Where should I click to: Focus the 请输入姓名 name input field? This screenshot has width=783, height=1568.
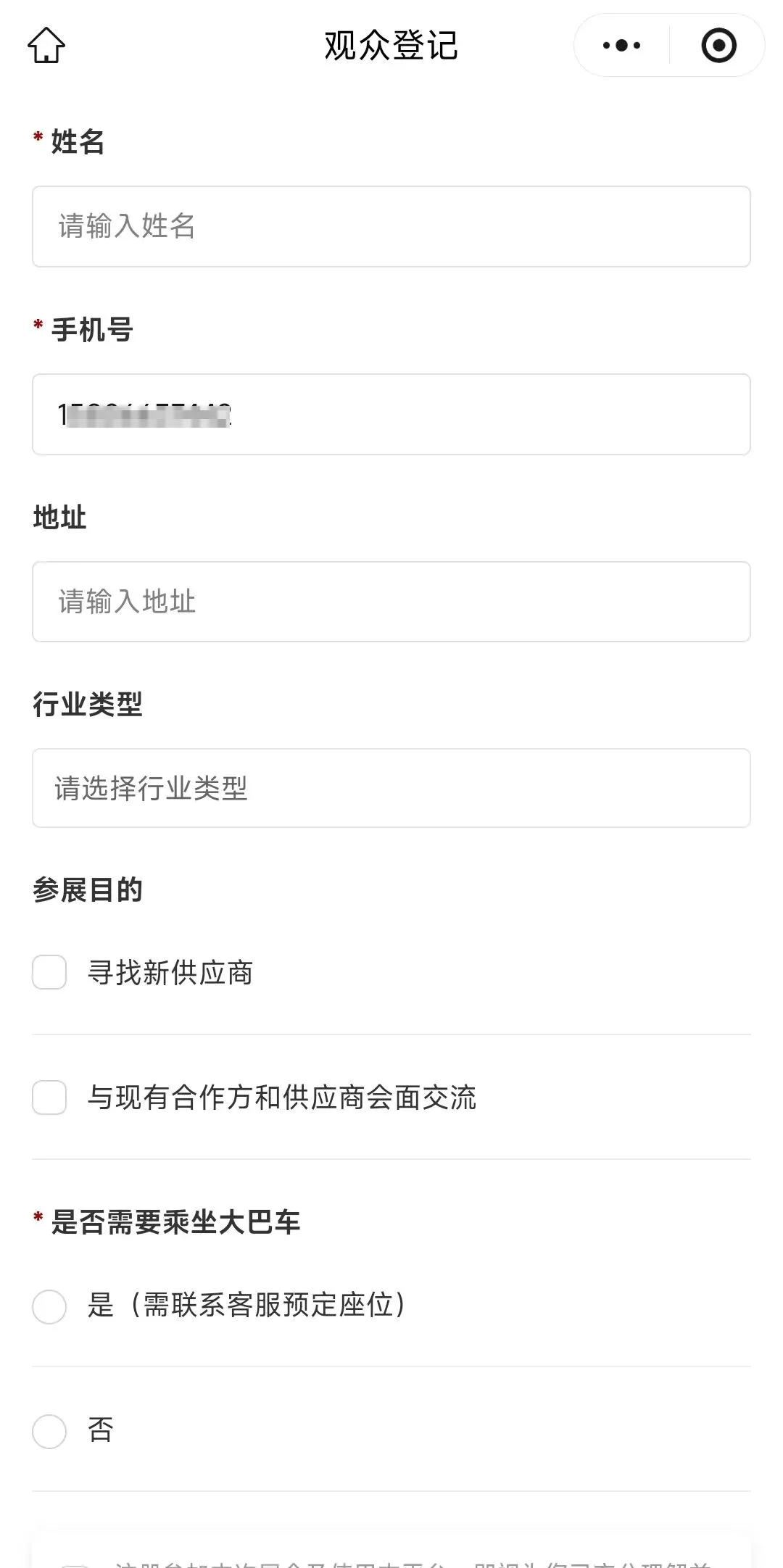pyautogui.click(x=391, y=227)
